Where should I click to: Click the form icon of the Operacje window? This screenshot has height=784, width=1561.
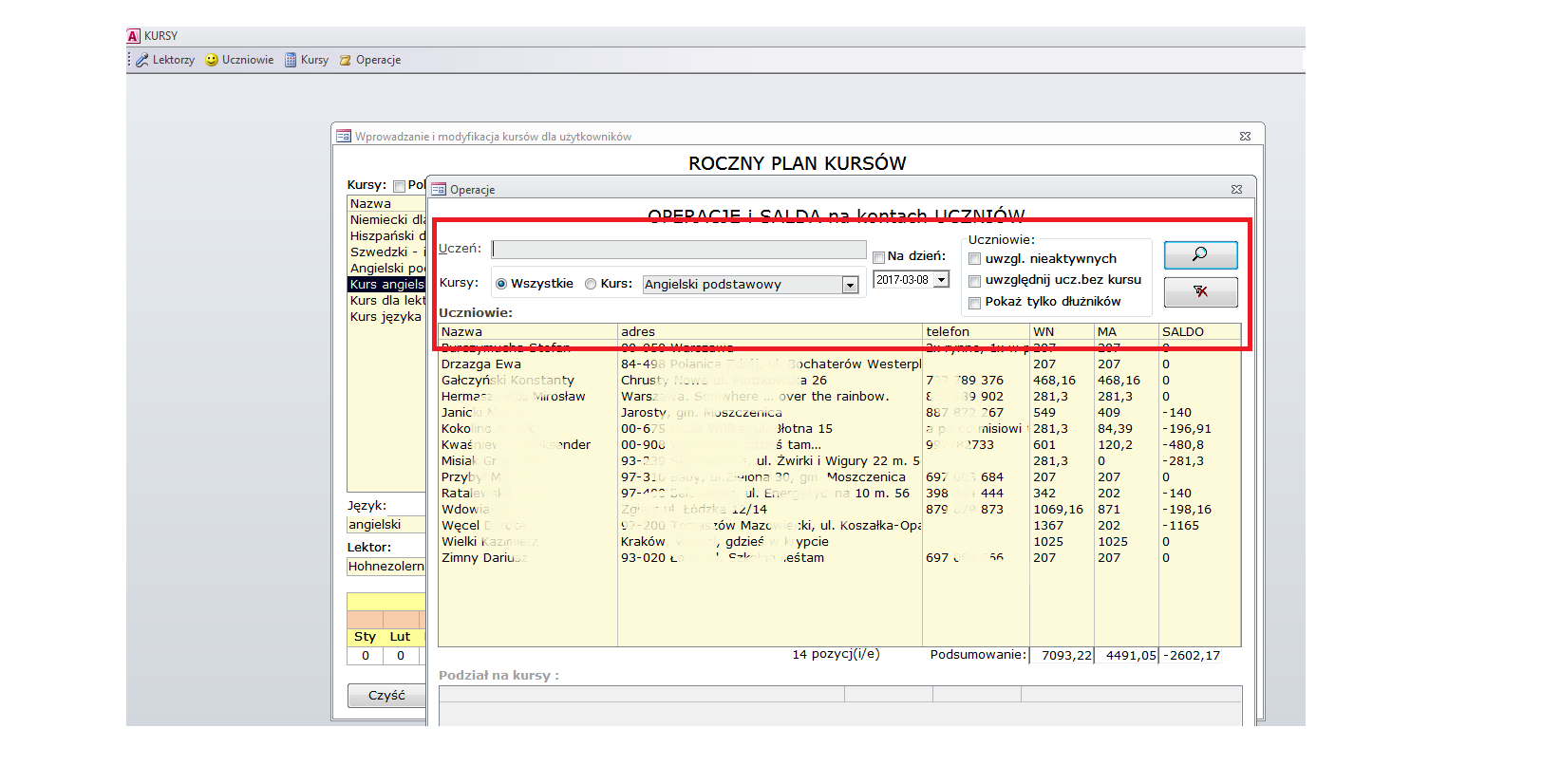point(439,190)
